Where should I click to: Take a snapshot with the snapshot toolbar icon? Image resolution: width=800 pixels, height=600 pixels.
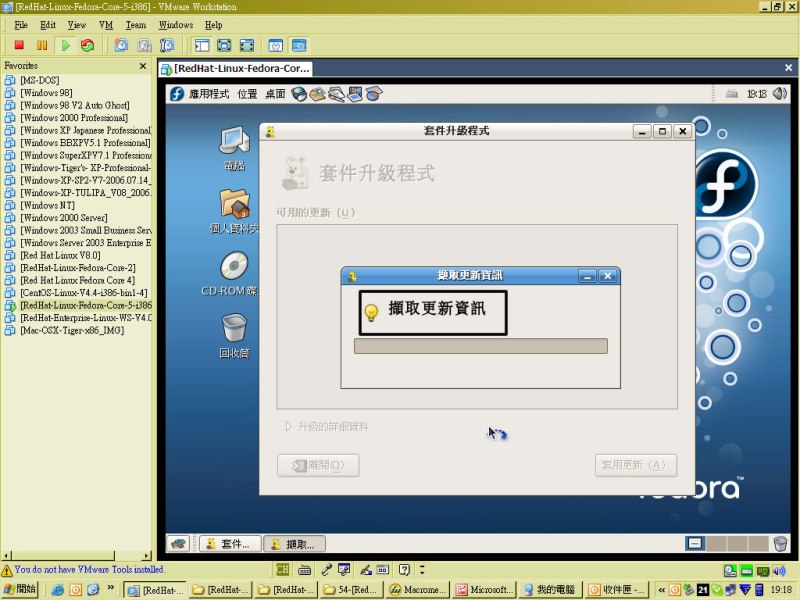[x=121, y=45]
